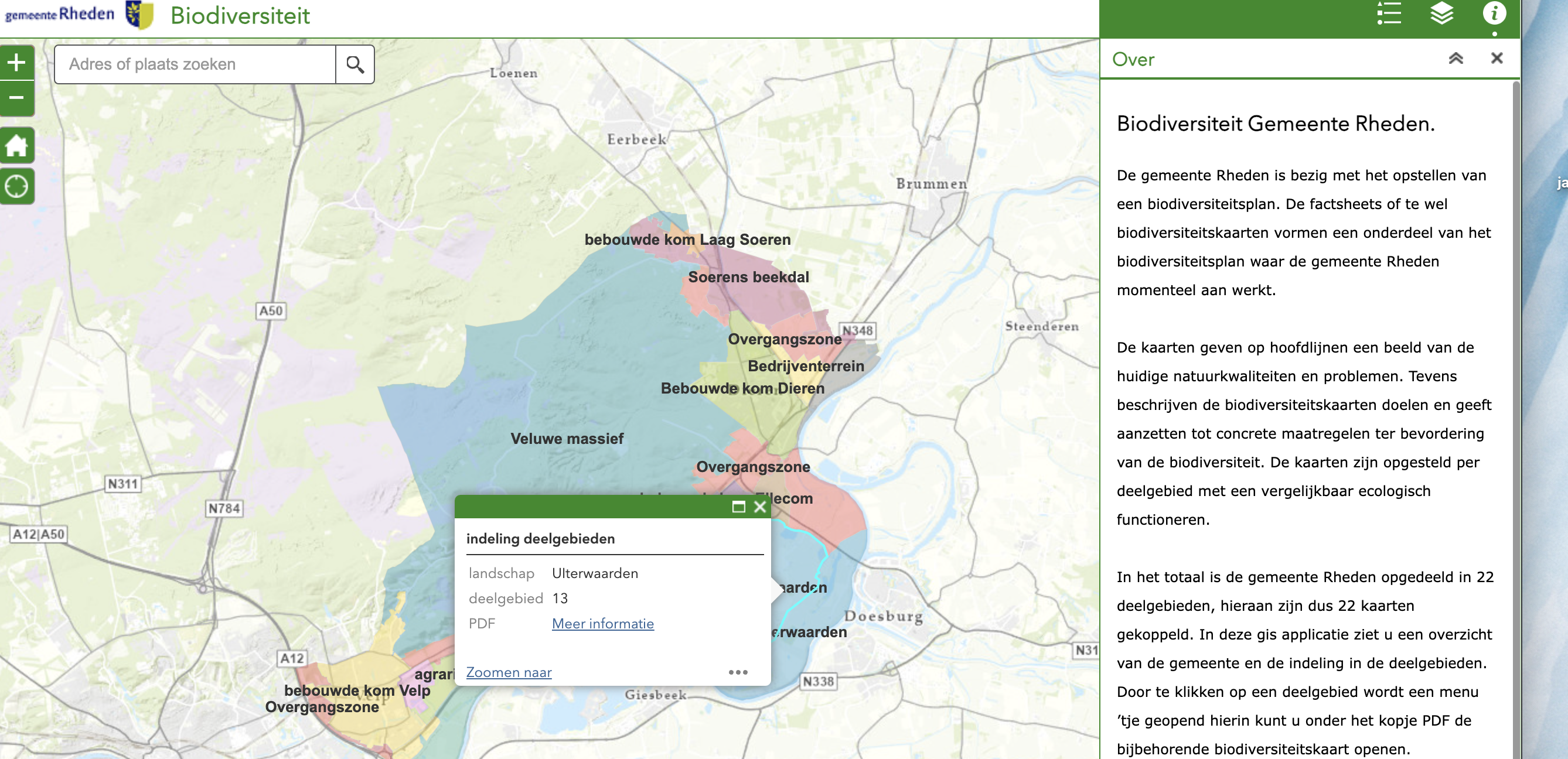
Task: Toggle the Over info widget
Action: (1494, 14)
